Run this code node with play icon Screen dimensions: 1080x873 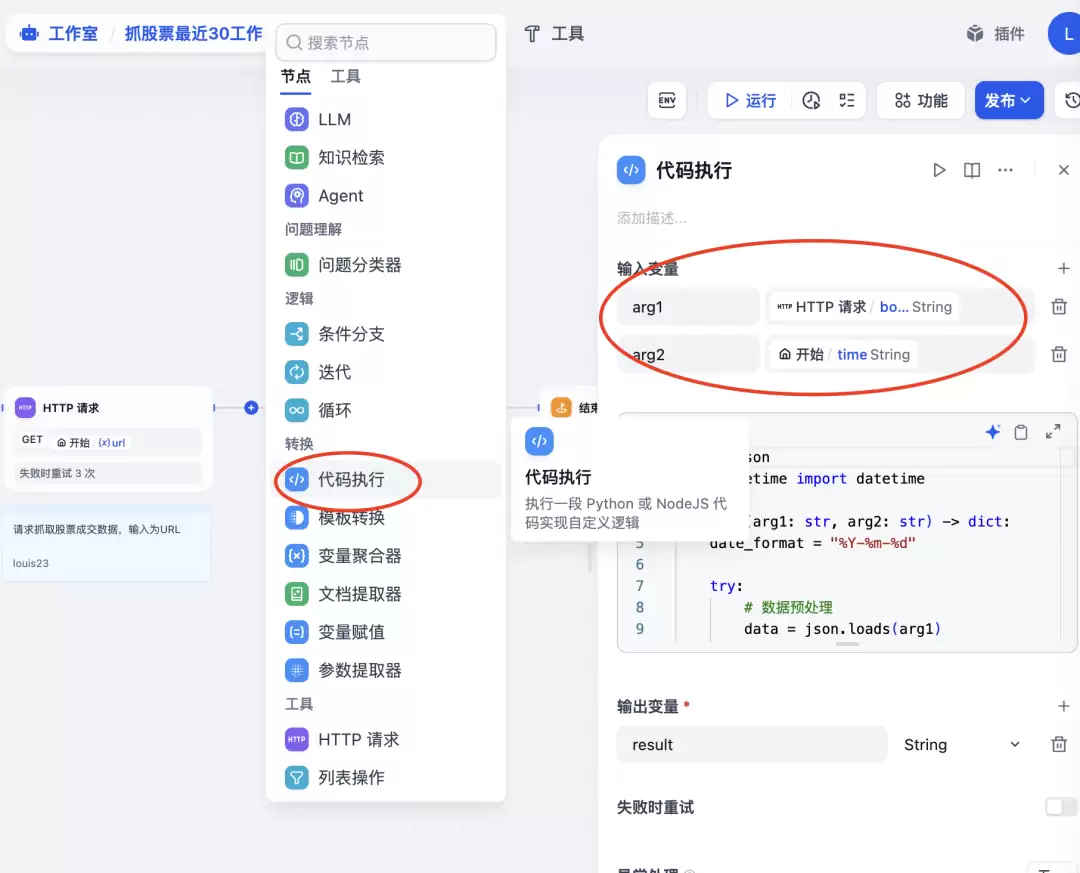[939, 170]
